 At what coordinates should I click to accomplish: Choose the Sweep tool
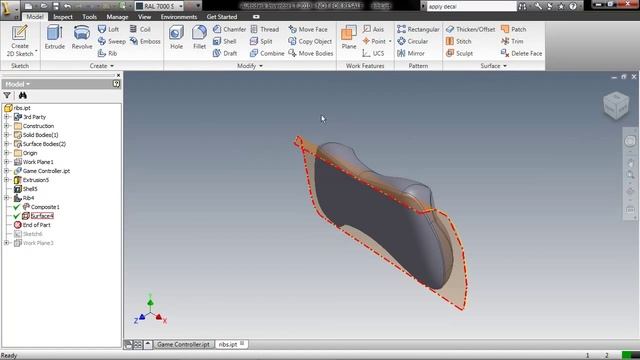[x=112, y=41]
